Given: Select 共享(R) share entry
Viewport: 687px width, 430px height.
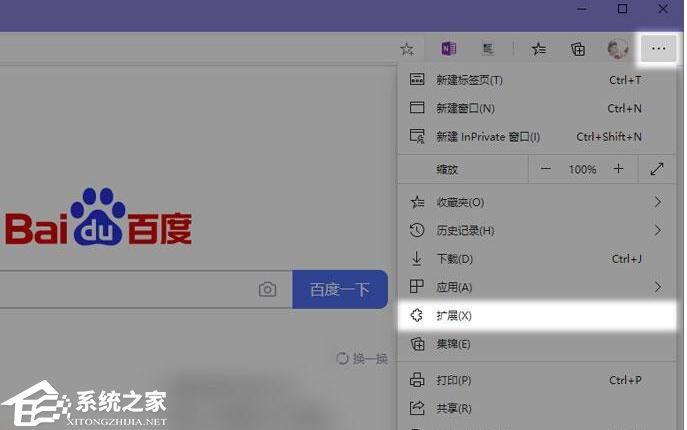Looking at the screenshot, I should point(537,409).
